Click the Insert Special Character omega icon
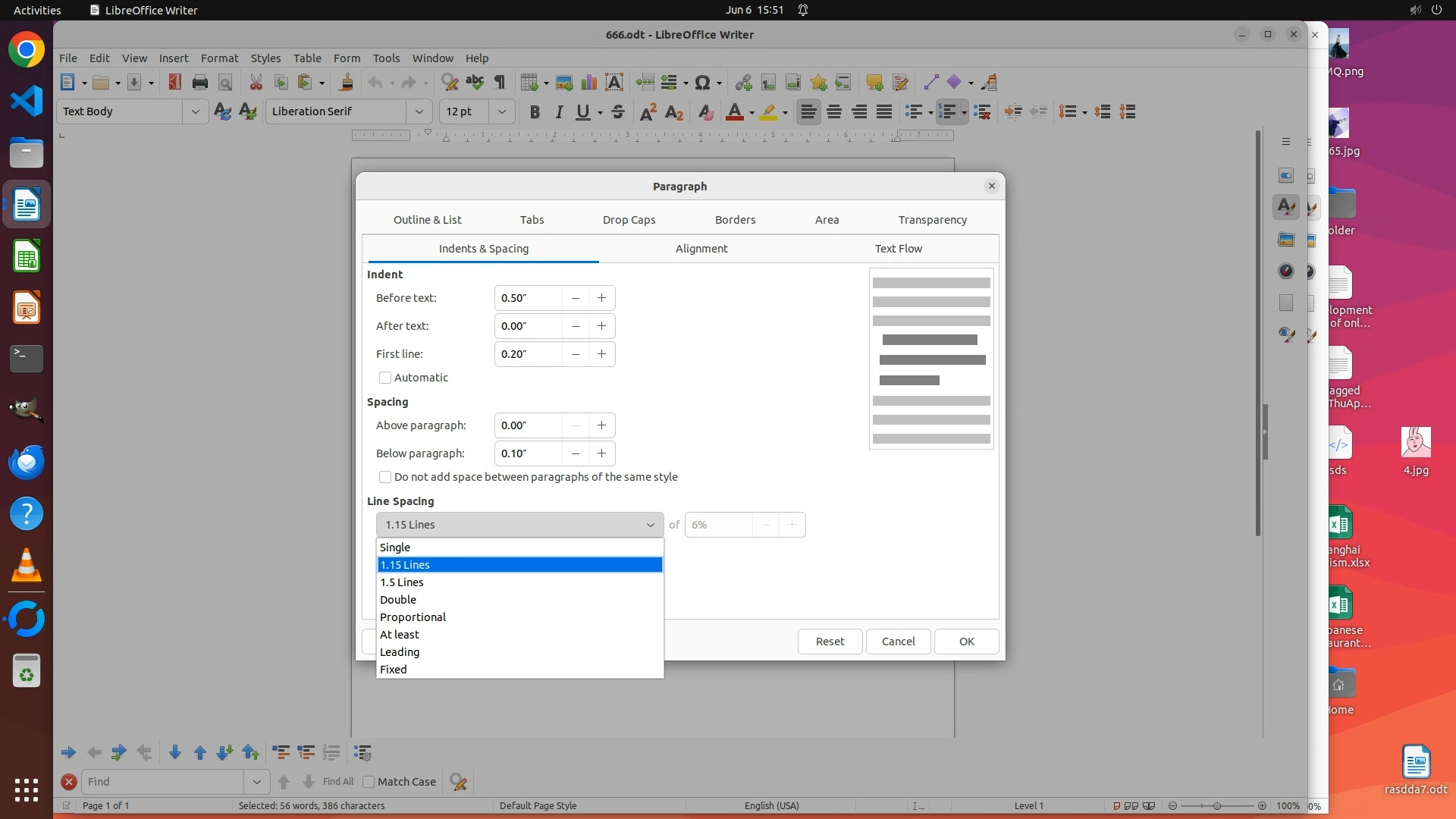Image resolution: width=1456 pixels, height=819 pixels. tap(702, 83)
